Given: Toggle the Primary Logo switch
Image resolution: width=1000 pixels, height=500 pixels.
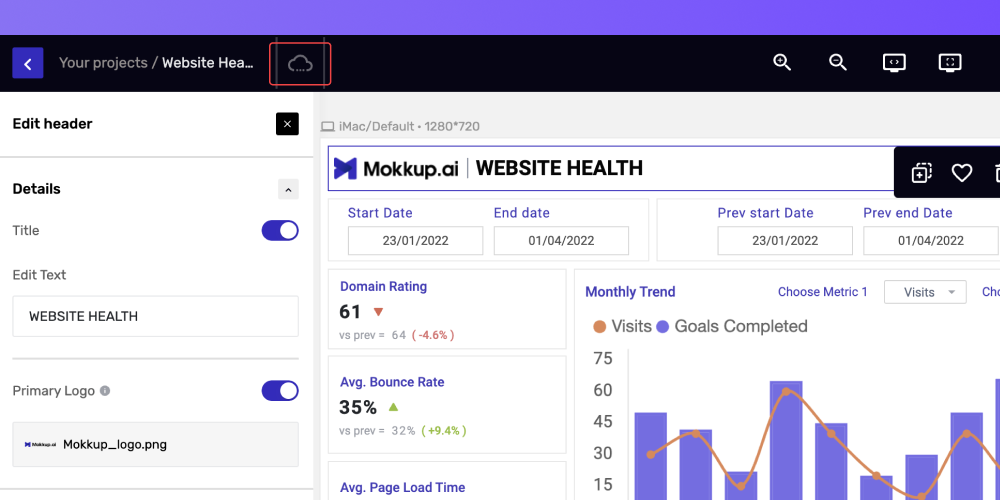Looking at the screenshot, I should (x=280, y=390).
